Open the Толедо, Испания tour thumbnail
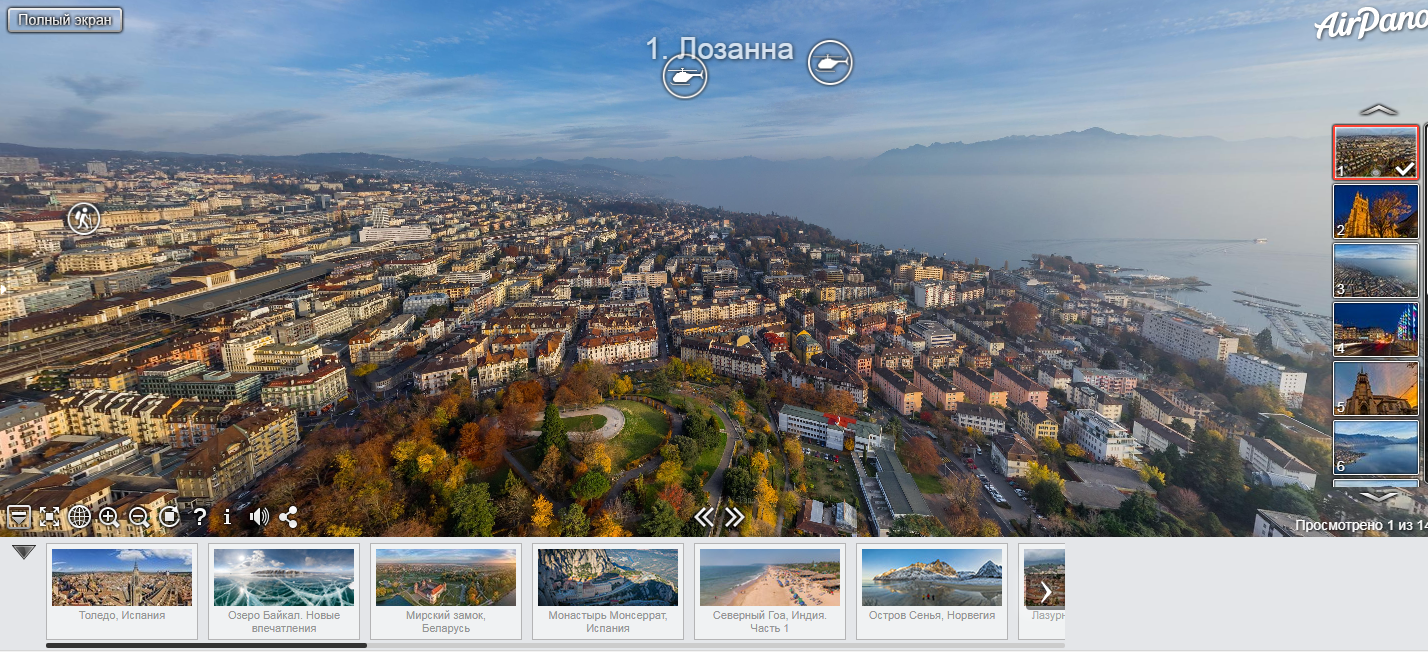This screenshot has height=652, width=1428. coord(122,577)
